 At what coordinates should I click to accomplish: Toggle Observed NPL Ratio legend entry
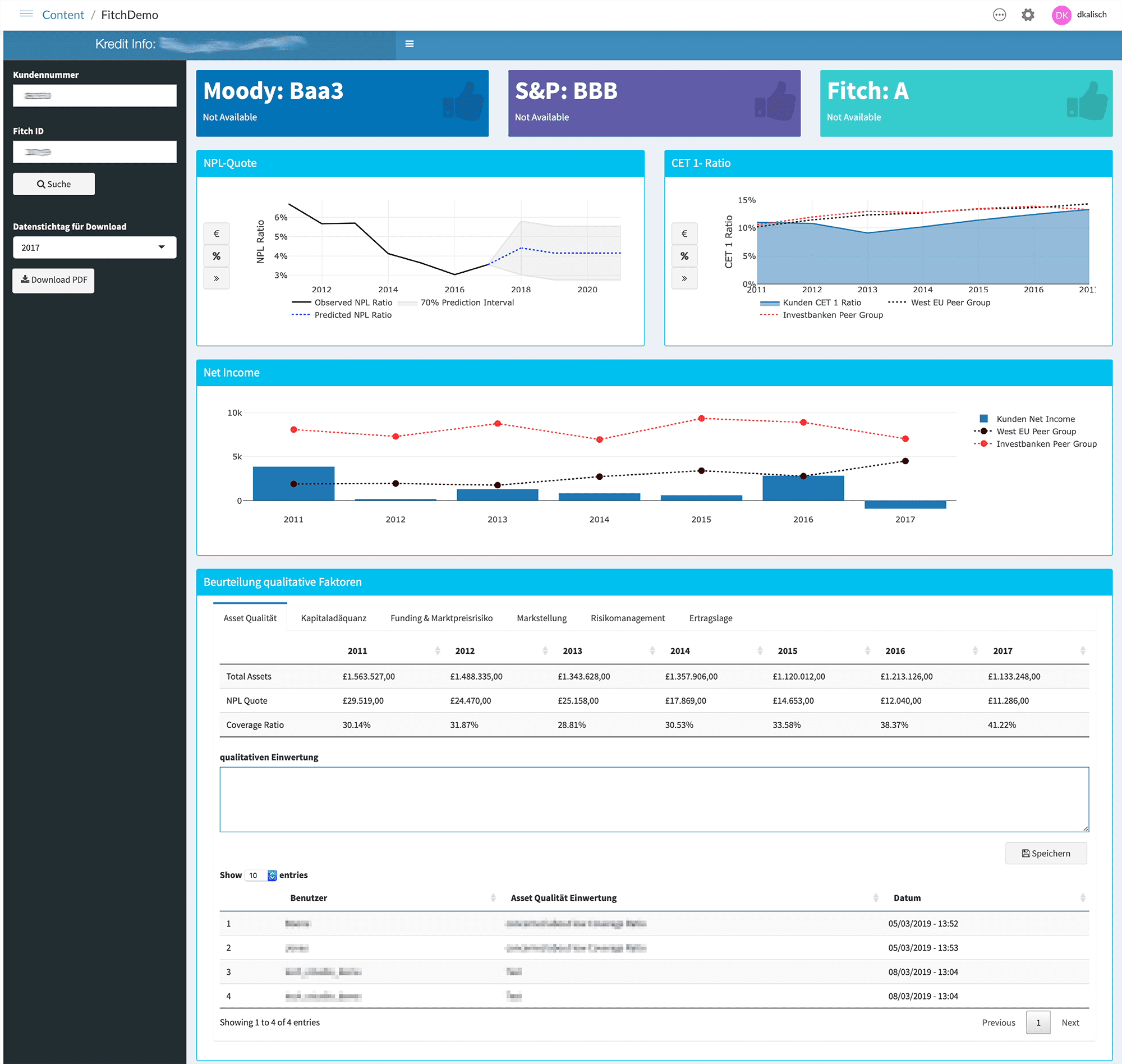[x=342, y=303]
